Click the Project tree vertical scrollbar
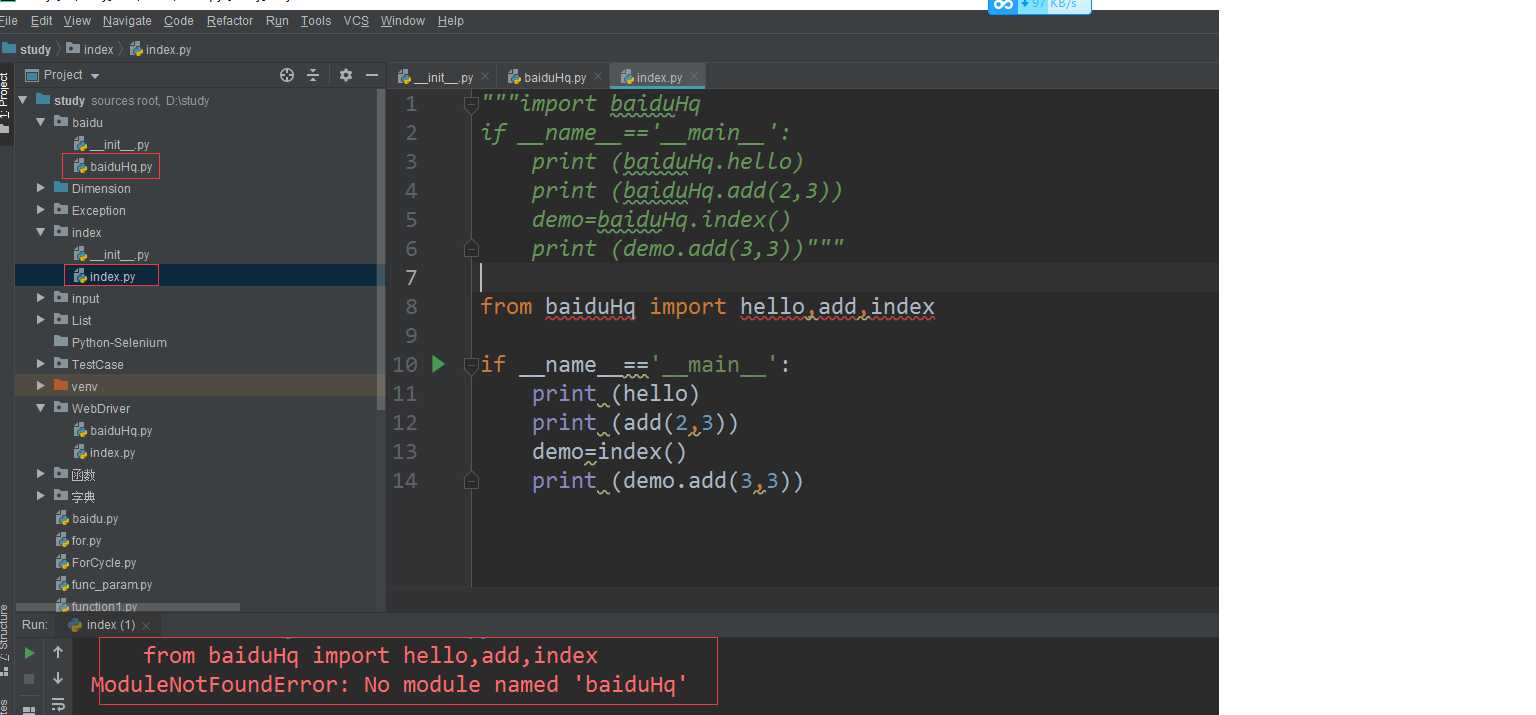Viewport: 1536px width, 715px height. (380, 250)
